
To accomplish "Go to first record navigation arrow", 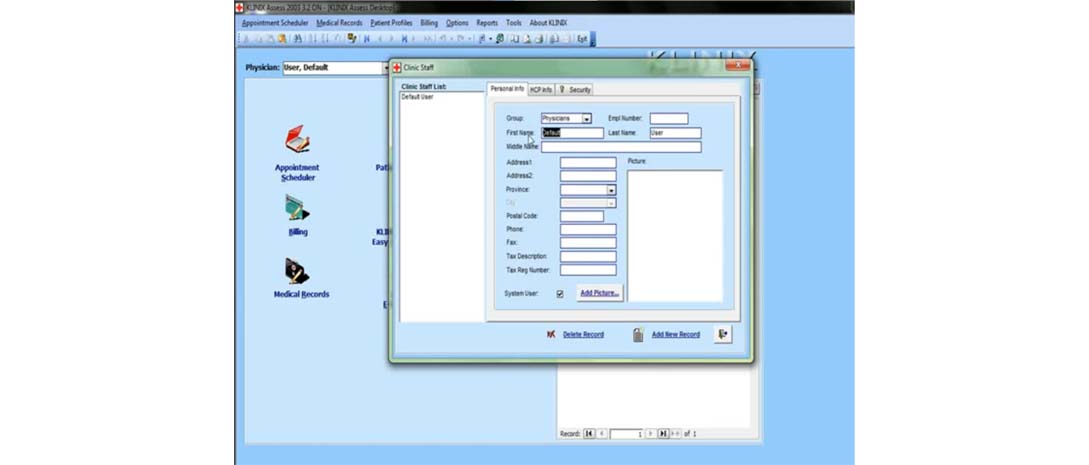I will coord(589,433).
